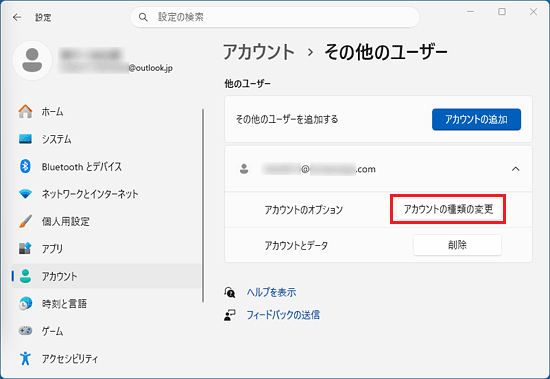This screenshot has height=379, width=550.
Task: Click the profile avatar picture
Action: [x=32, y=60]
